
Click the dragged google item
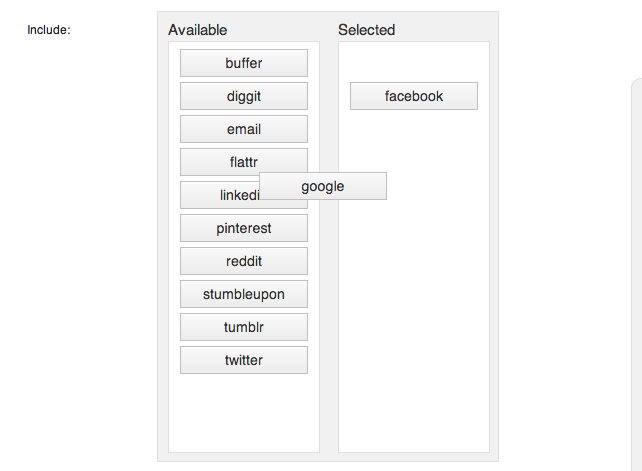click(x=322, y=186)
